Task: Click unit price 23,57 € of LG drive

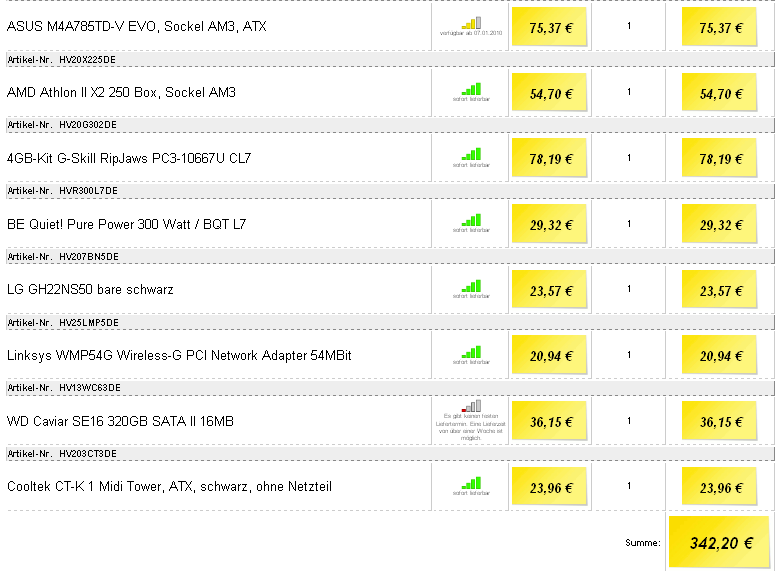Action: 549,290
